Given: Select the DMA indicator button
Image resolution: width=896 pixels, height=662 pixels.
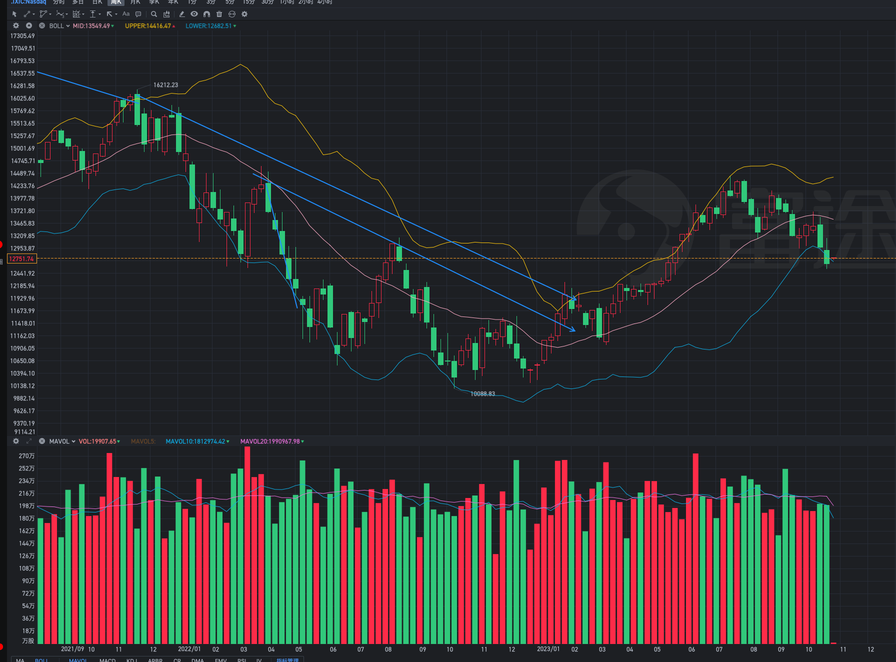Looking at the screenshot, I should (x=198, y=660).
